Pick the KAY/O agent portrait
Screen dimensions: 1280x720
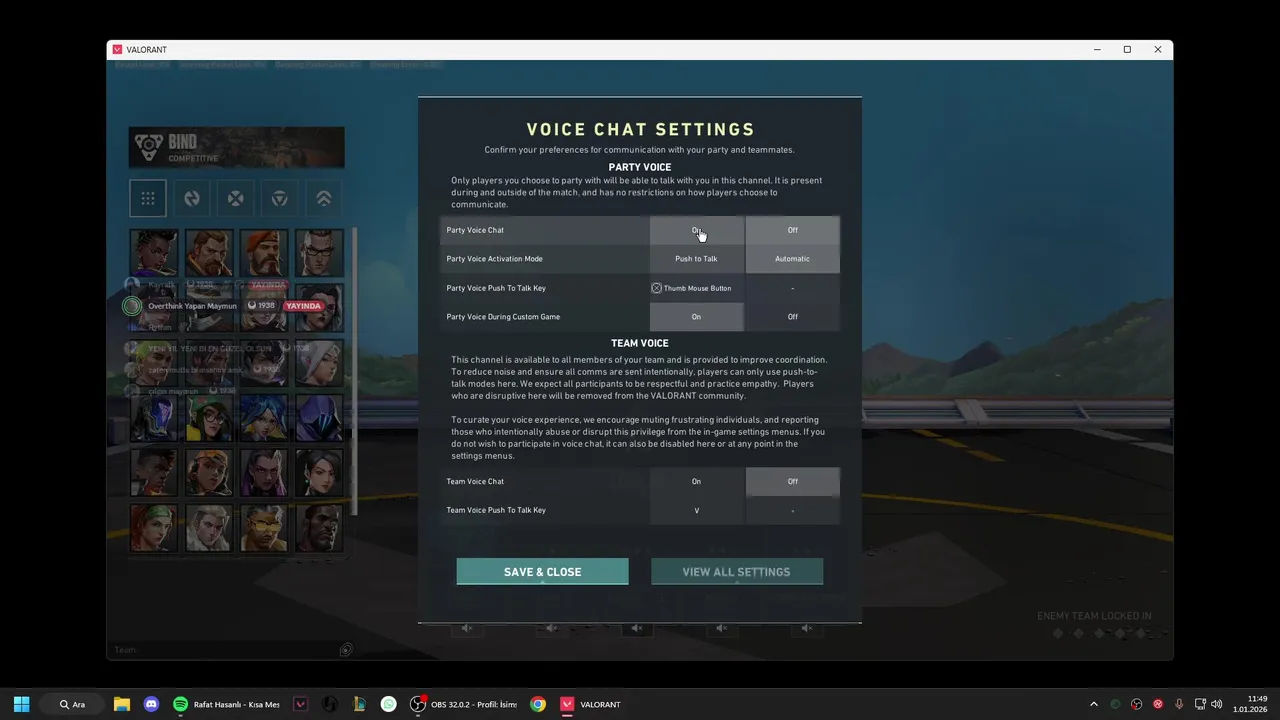pos(153,418)
